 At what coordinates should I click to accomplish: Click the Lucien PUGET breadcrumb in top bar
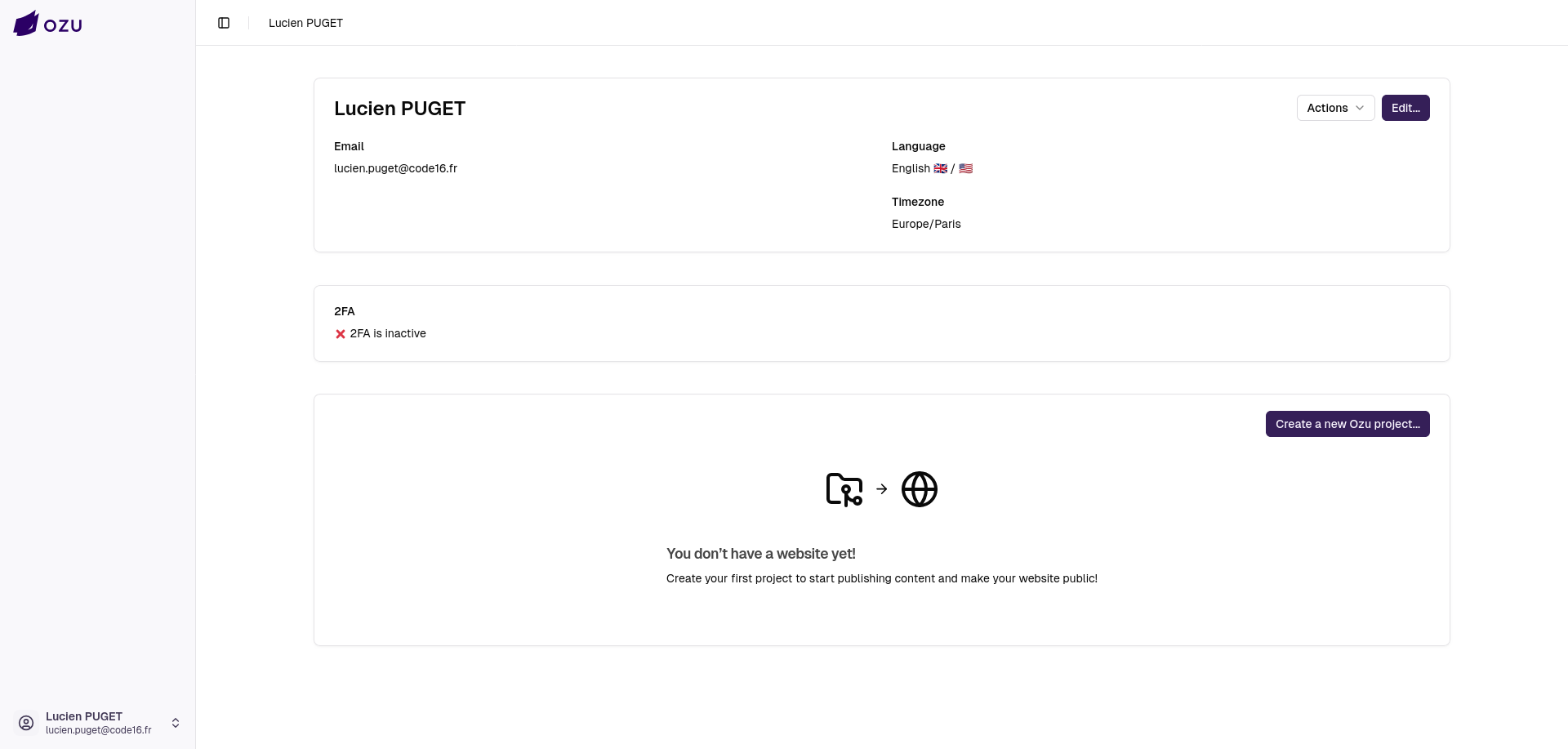(x=305, y=23)
